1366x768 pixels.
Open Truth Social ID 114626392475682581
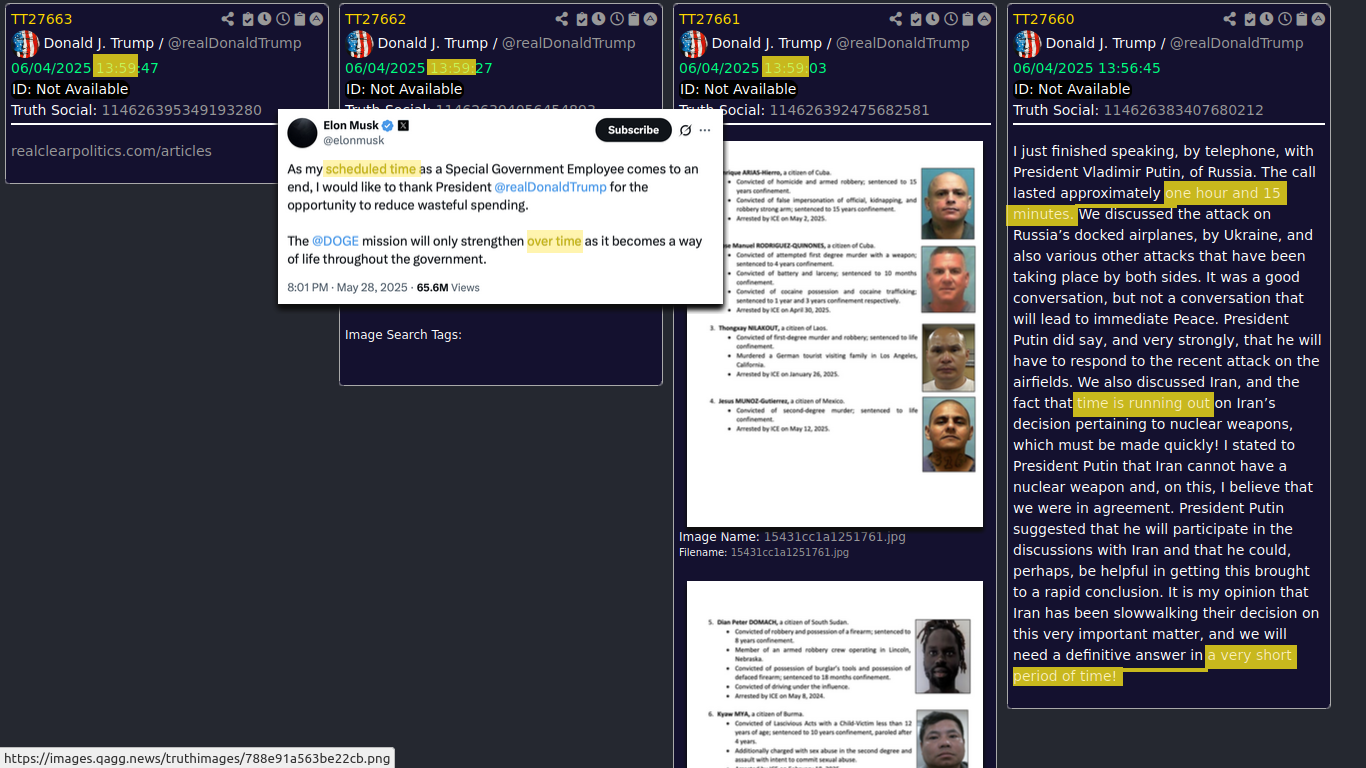tap(849, 110)
